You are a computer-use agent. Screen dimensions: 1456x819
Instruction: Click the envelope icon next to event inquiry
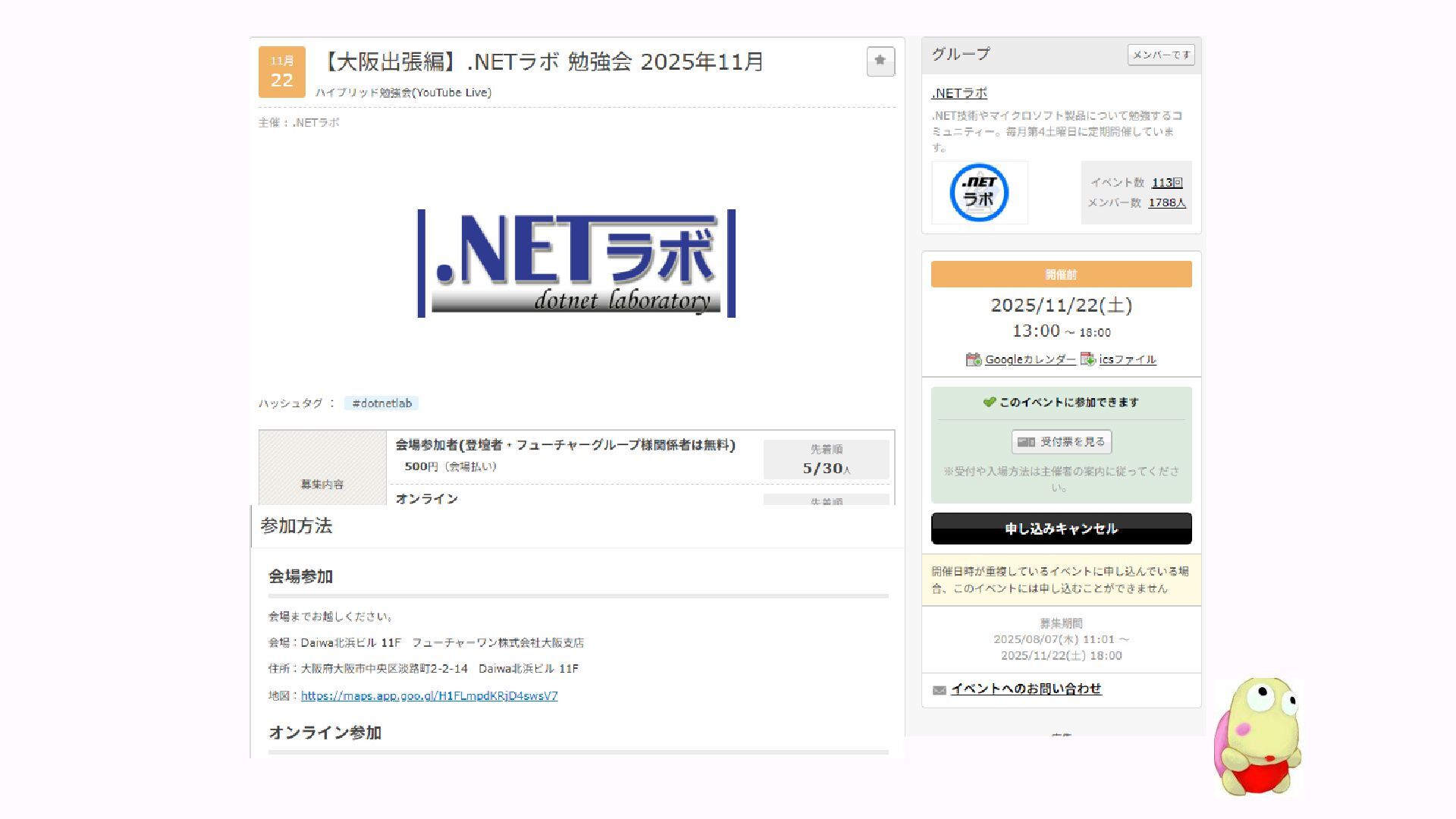point(940,690)
